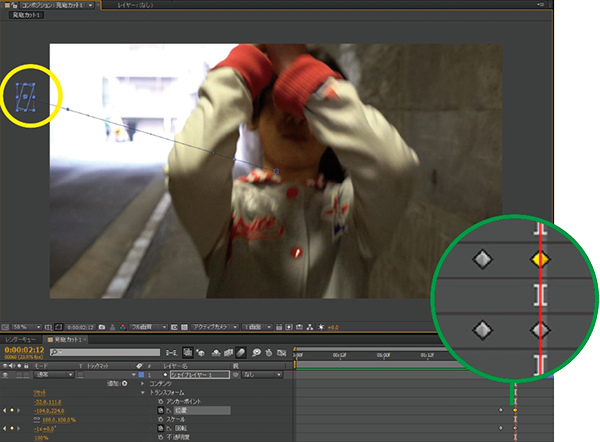
Task: Toggle visibility eye of シェイプレイヤー 1
Action: [5, 375]
